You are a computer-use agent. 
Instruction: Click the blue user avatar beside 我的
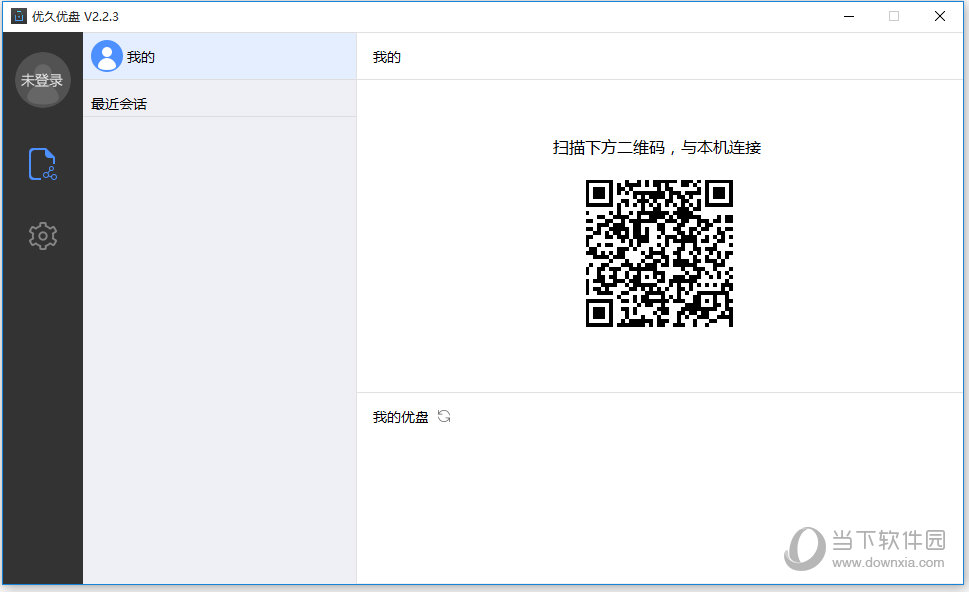(x=107, y=56)
